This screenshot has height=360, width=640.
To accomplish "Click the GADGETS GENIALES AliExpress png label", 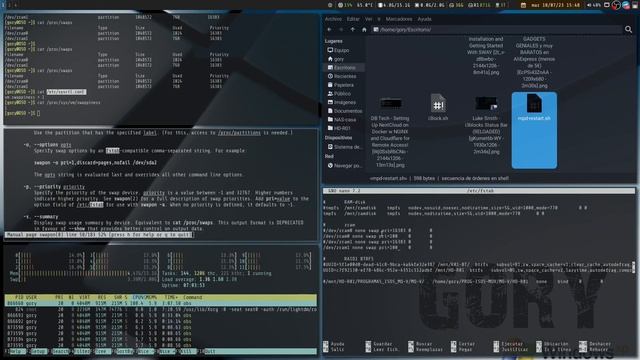I will click(x=534, y=62).
